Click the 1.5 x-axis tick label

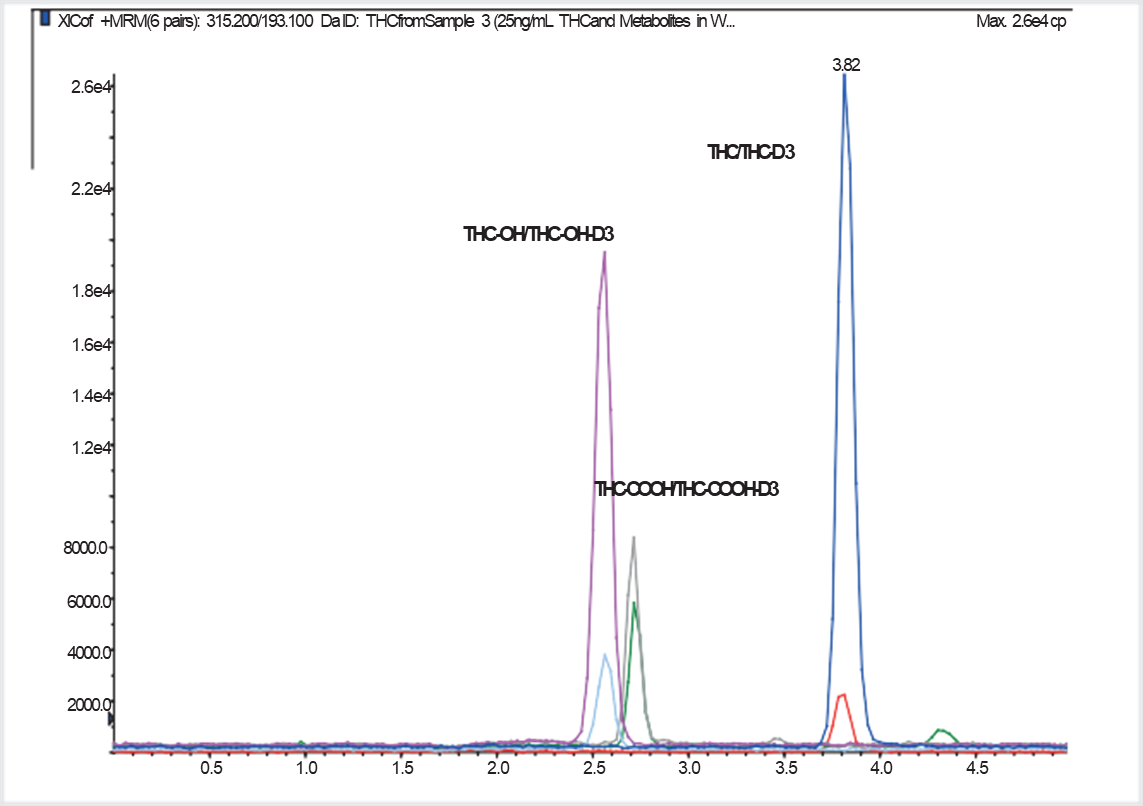tap(402, 767)
